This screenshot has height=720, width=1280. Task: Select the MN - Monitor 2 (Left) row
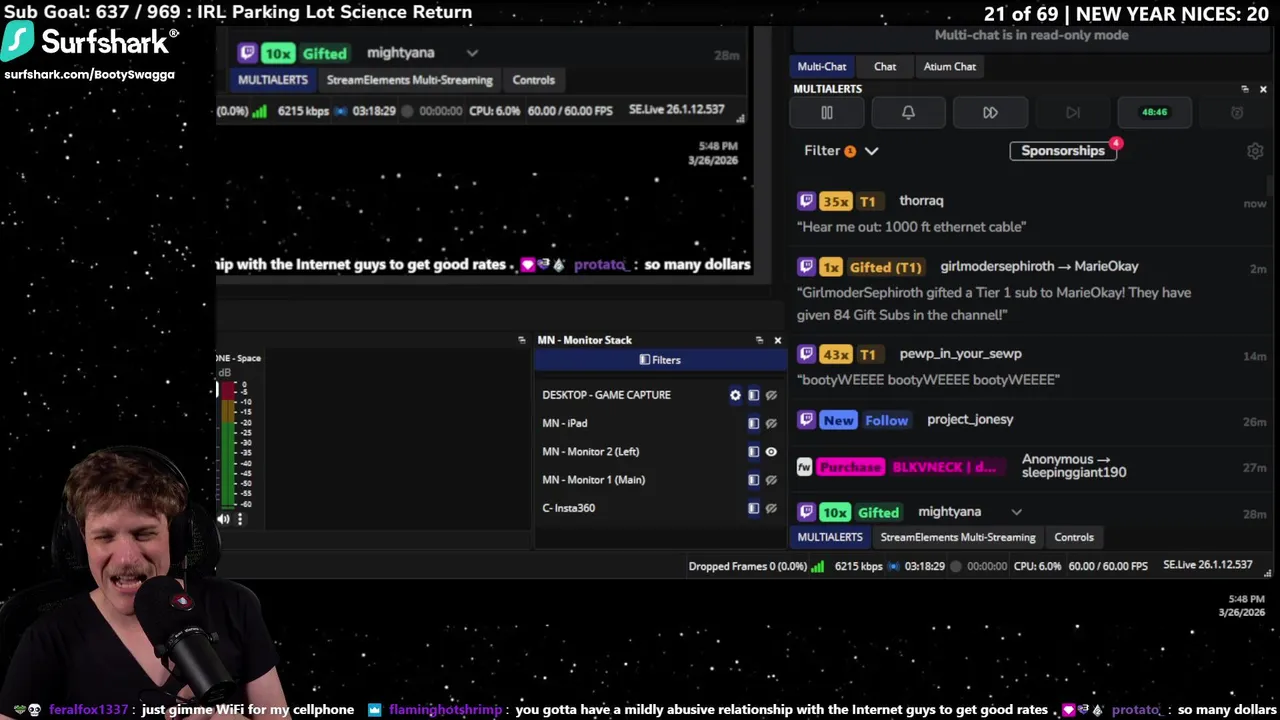[660, 452]
